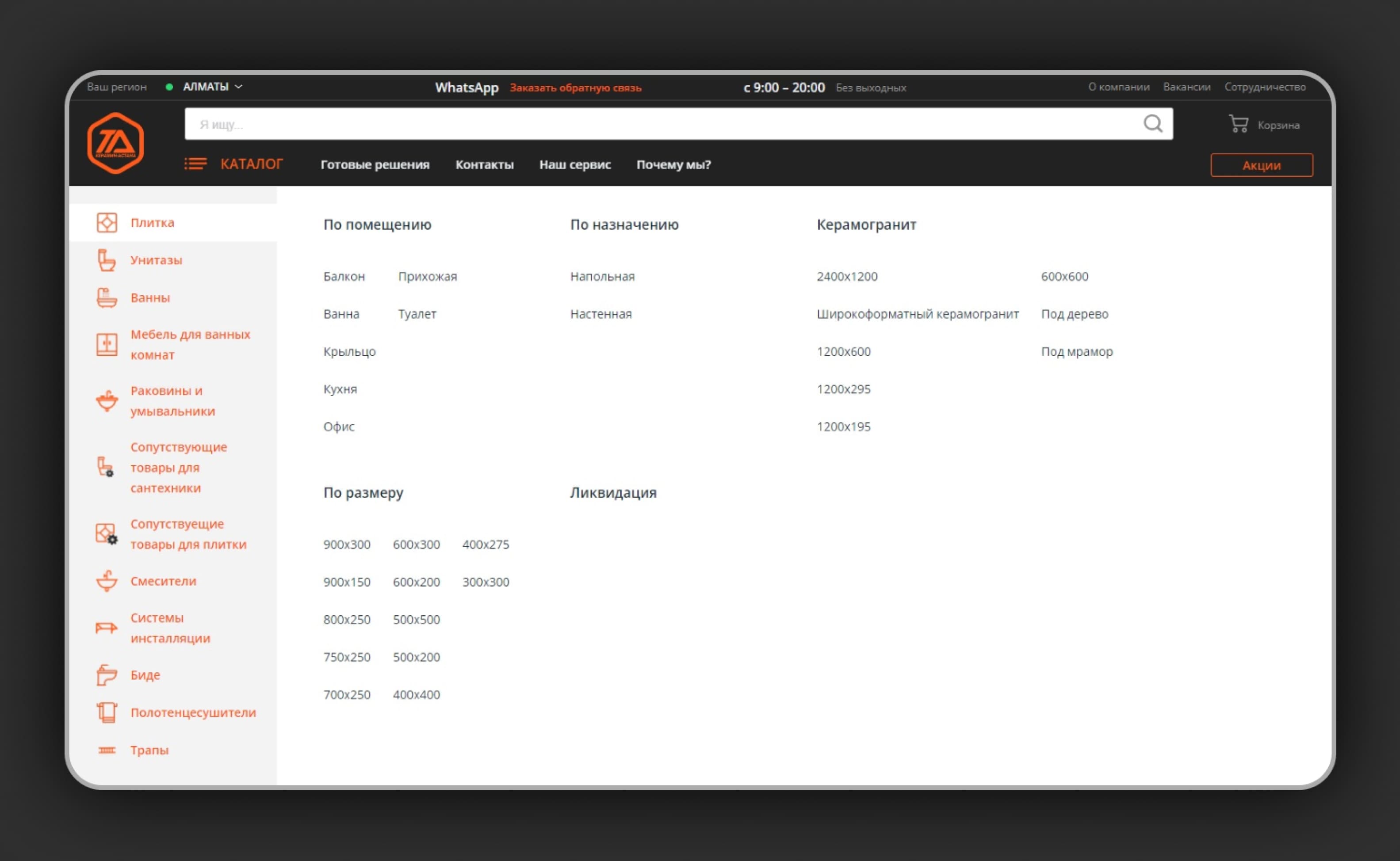Focus the 'Я ищу...' search field
This screenshot has height=861, width=1400.
[678, 124]
